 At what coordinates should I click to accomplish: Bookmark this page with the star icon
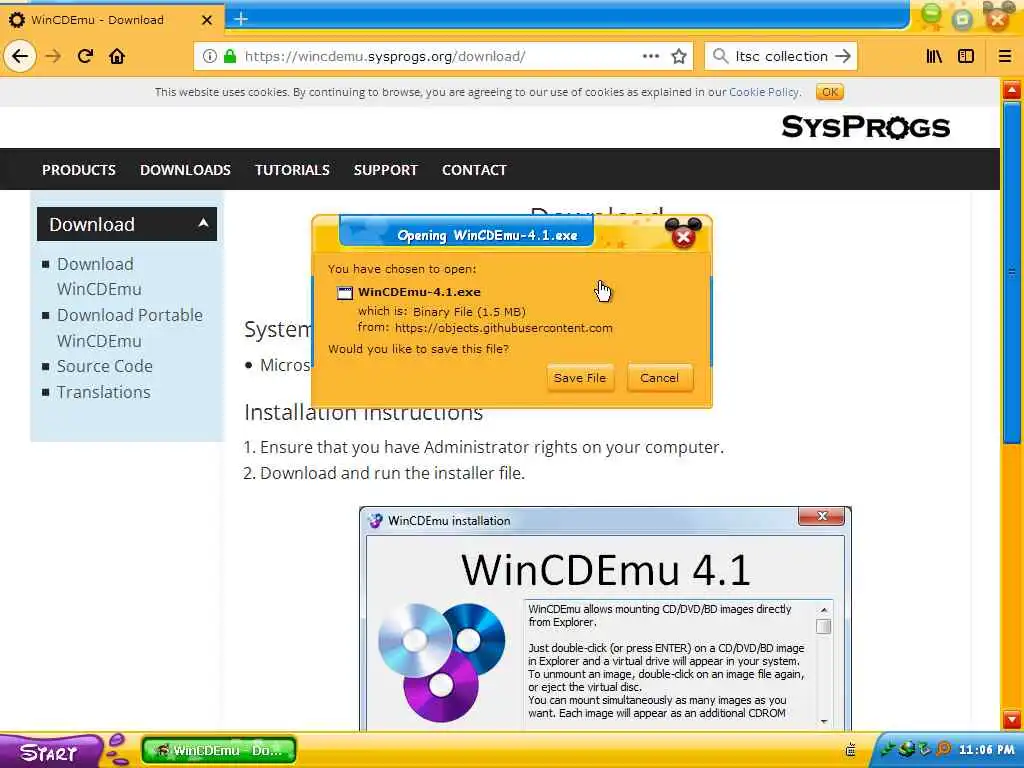(679, 56)
